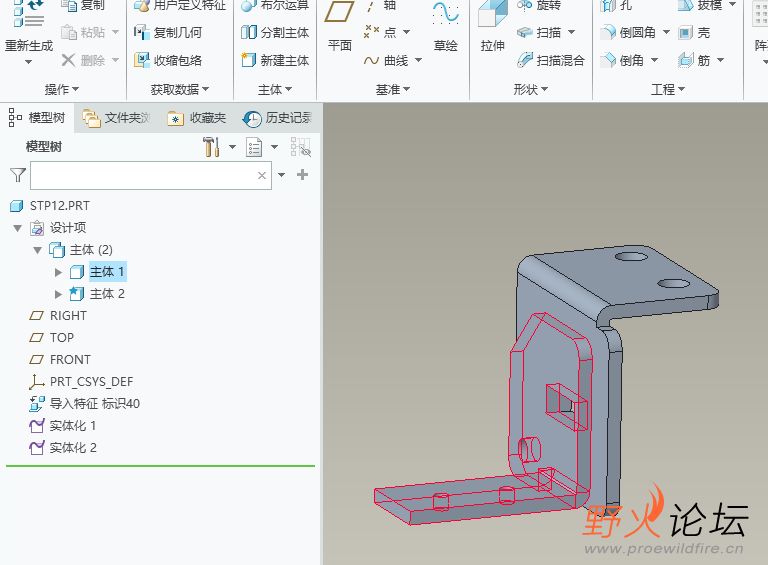
Task: Switch to the 历史记录 tab
Action: tap(277, 118)
